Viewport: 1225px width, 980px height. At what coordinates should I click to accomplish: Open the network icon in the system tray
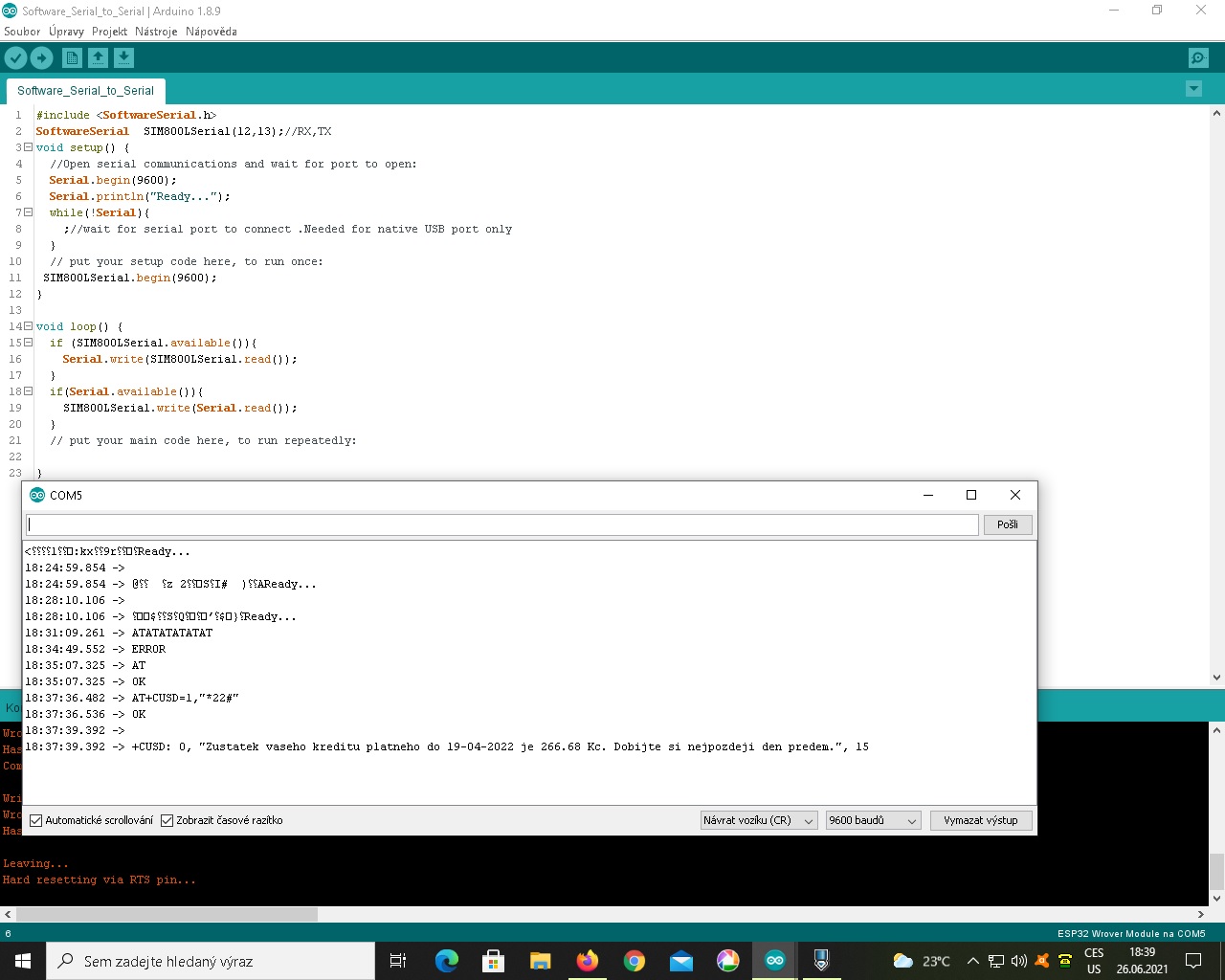tap(996, 961)
